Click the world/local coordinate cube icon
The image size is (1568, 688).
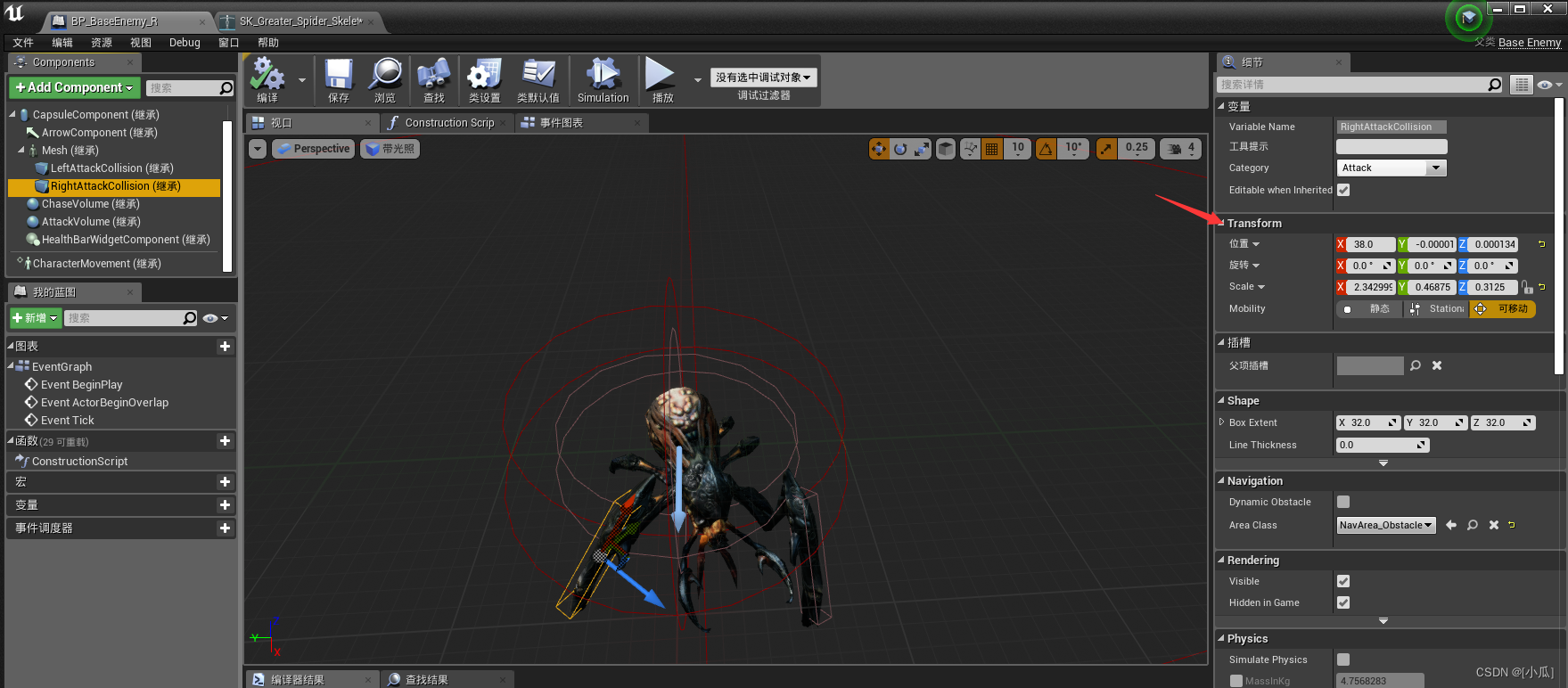pyautogui.click(x=946, y=149)
